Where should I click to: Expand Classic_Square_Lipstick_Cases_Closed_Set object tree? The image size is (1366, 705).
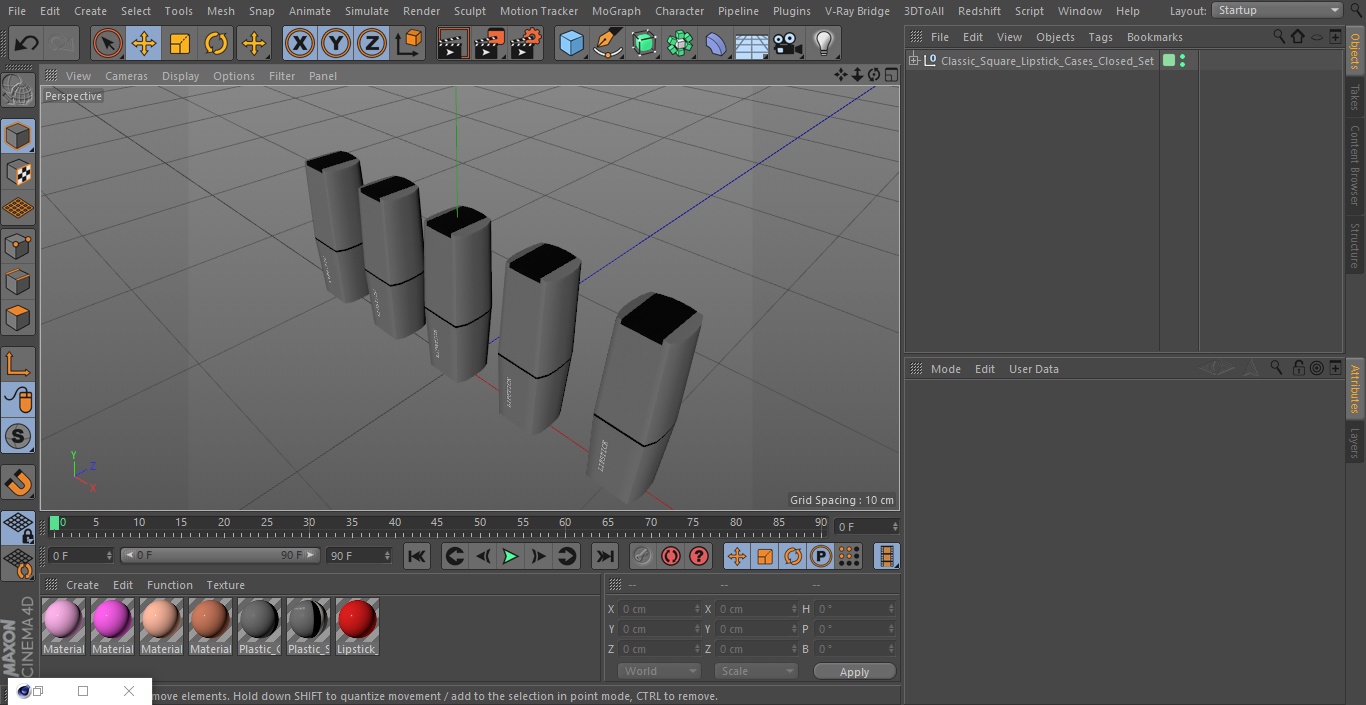click(913, 61)
